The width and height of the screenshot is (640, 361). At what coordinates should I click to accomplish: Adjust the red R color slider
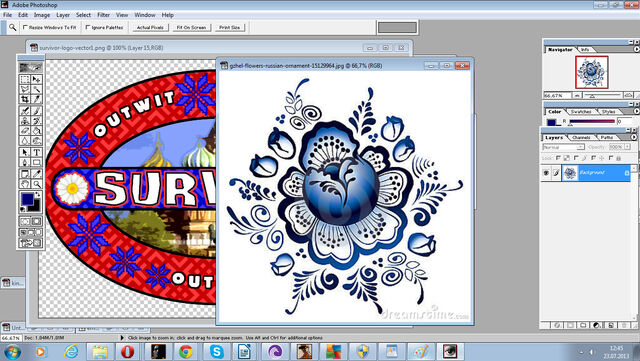592,122
